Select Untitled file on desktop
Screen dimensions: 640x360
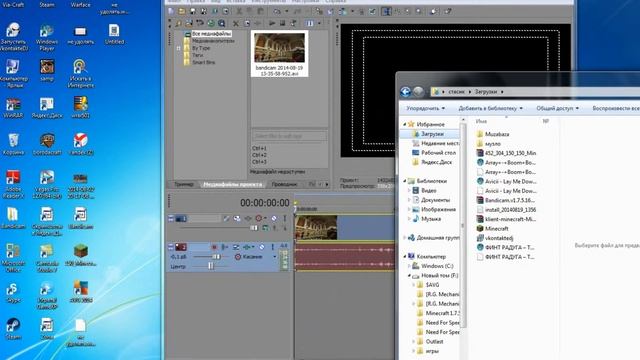point(114,33)
